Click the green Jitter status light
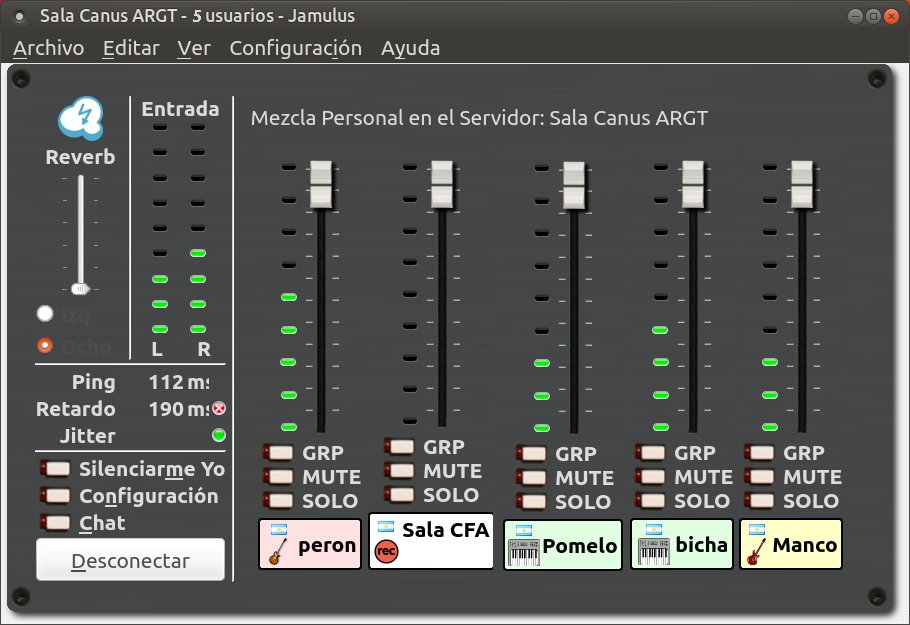Screen dimensions: 910x625 (219, 435)
